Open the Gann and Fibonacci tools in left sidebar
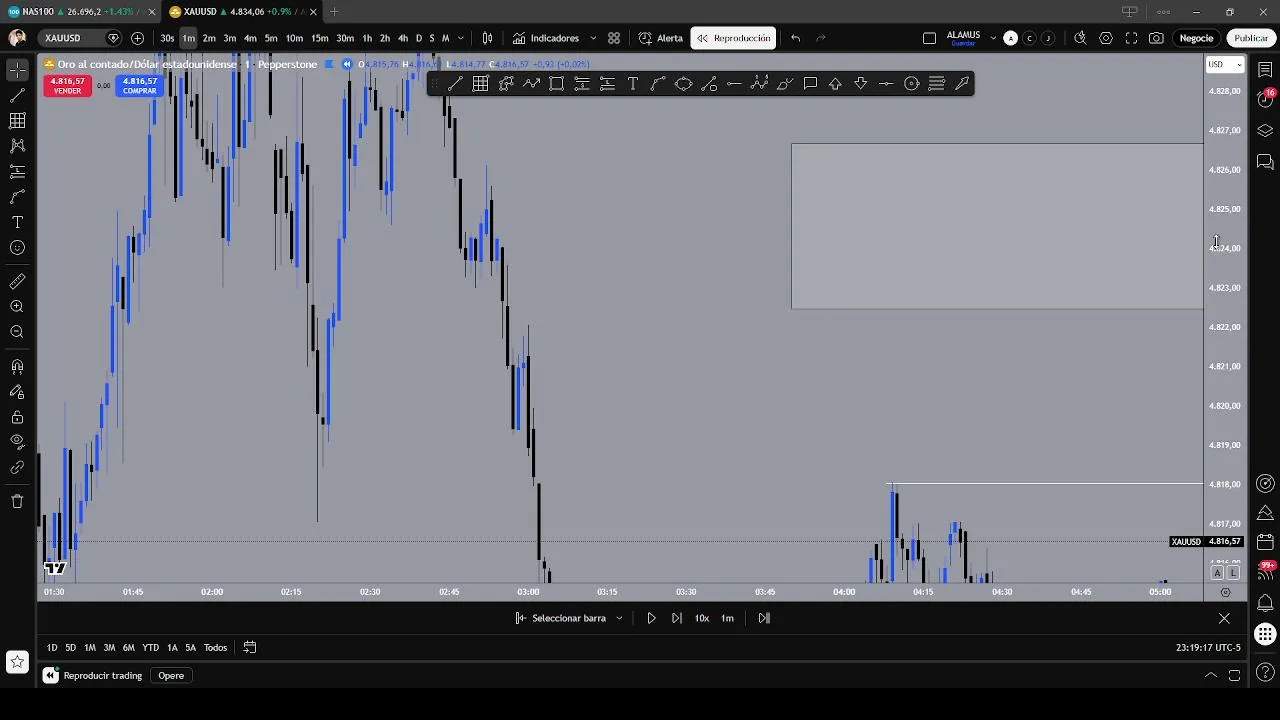Image resolution: width=1280 pixels, height=720 pixels. pos(17,120)
